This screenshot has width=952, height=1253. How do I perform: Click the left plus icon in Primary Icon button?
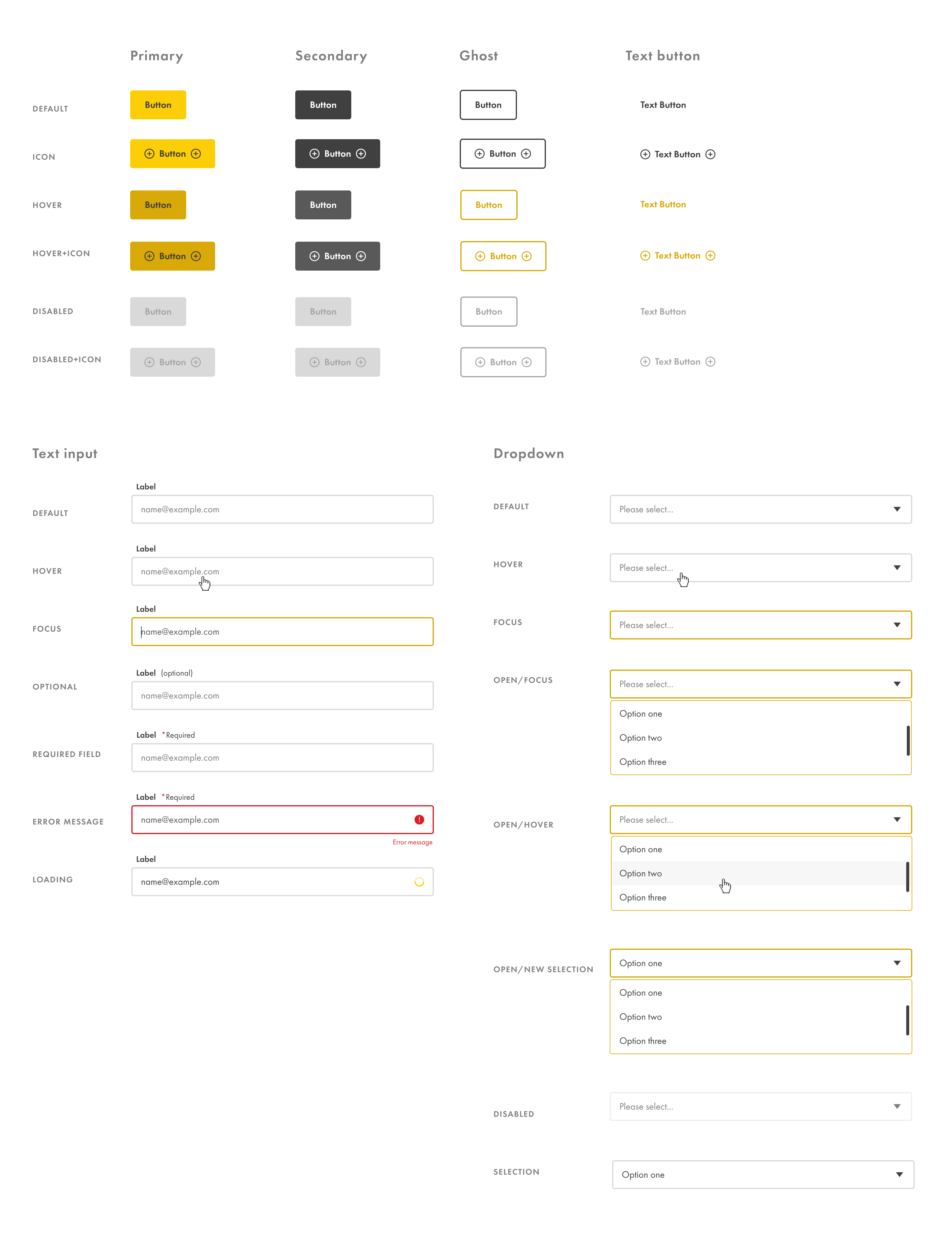(149, 154)
